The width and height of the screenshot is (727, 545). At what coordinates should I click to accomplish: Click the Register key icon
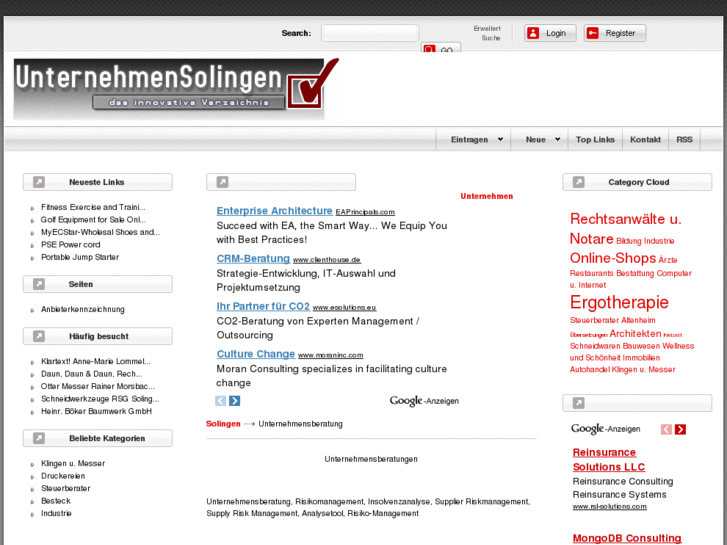coord(592,33)
